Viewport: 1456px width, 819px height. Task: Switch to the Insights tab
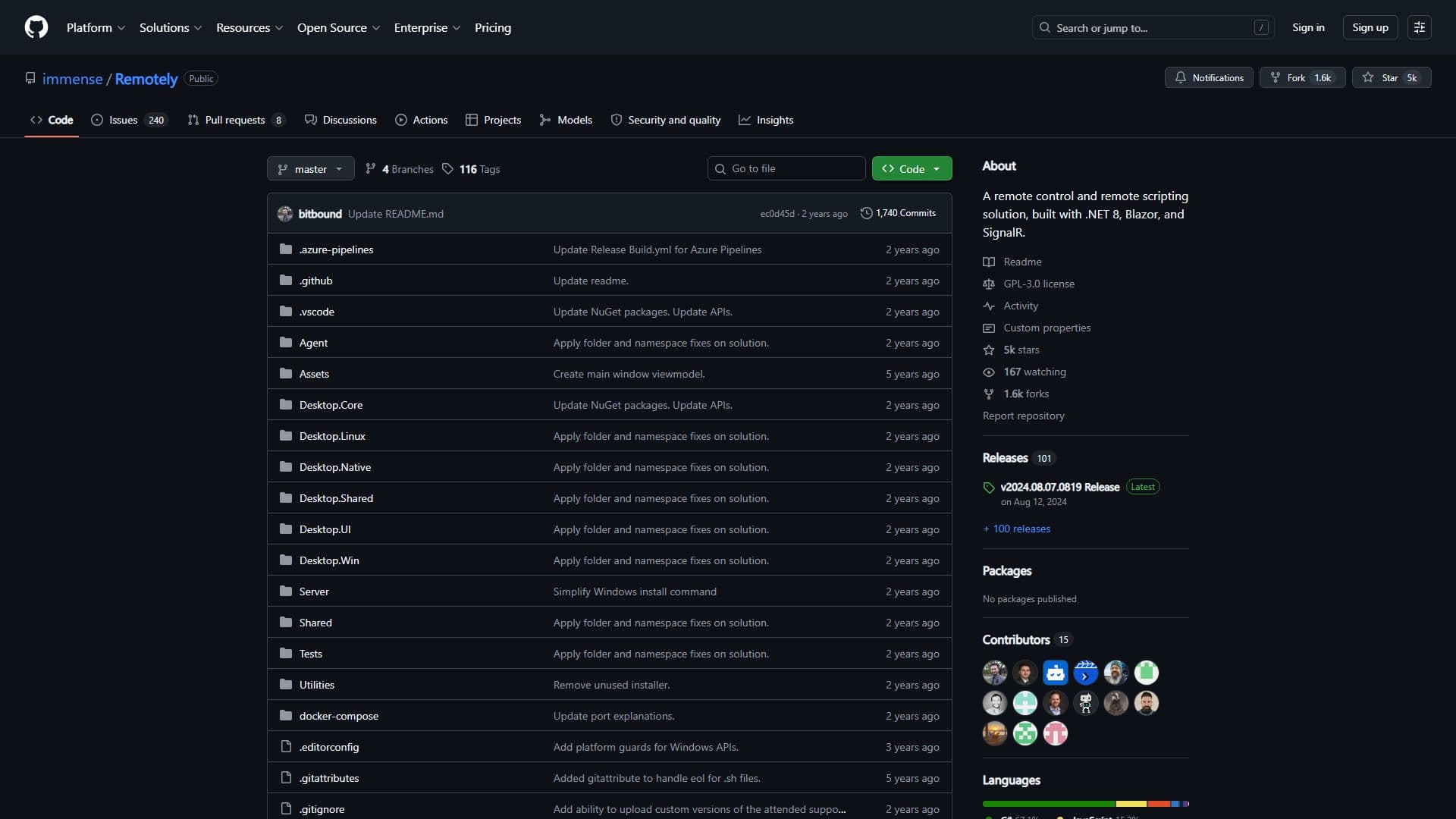coord(766,120)
